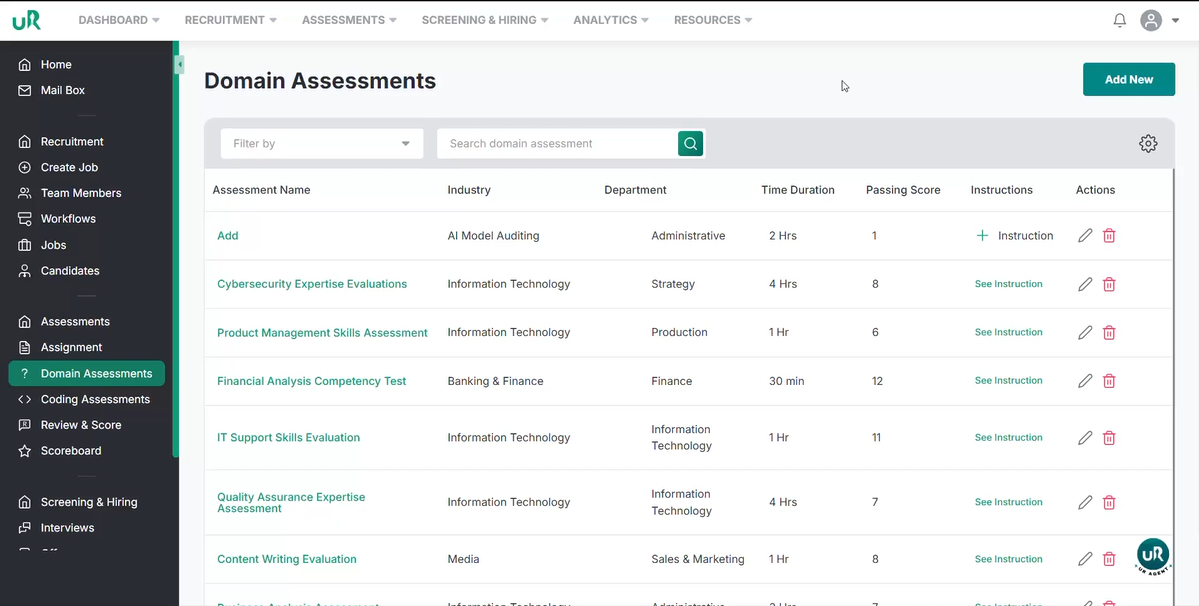Open the Analytics menu

[x=610, y=20]
